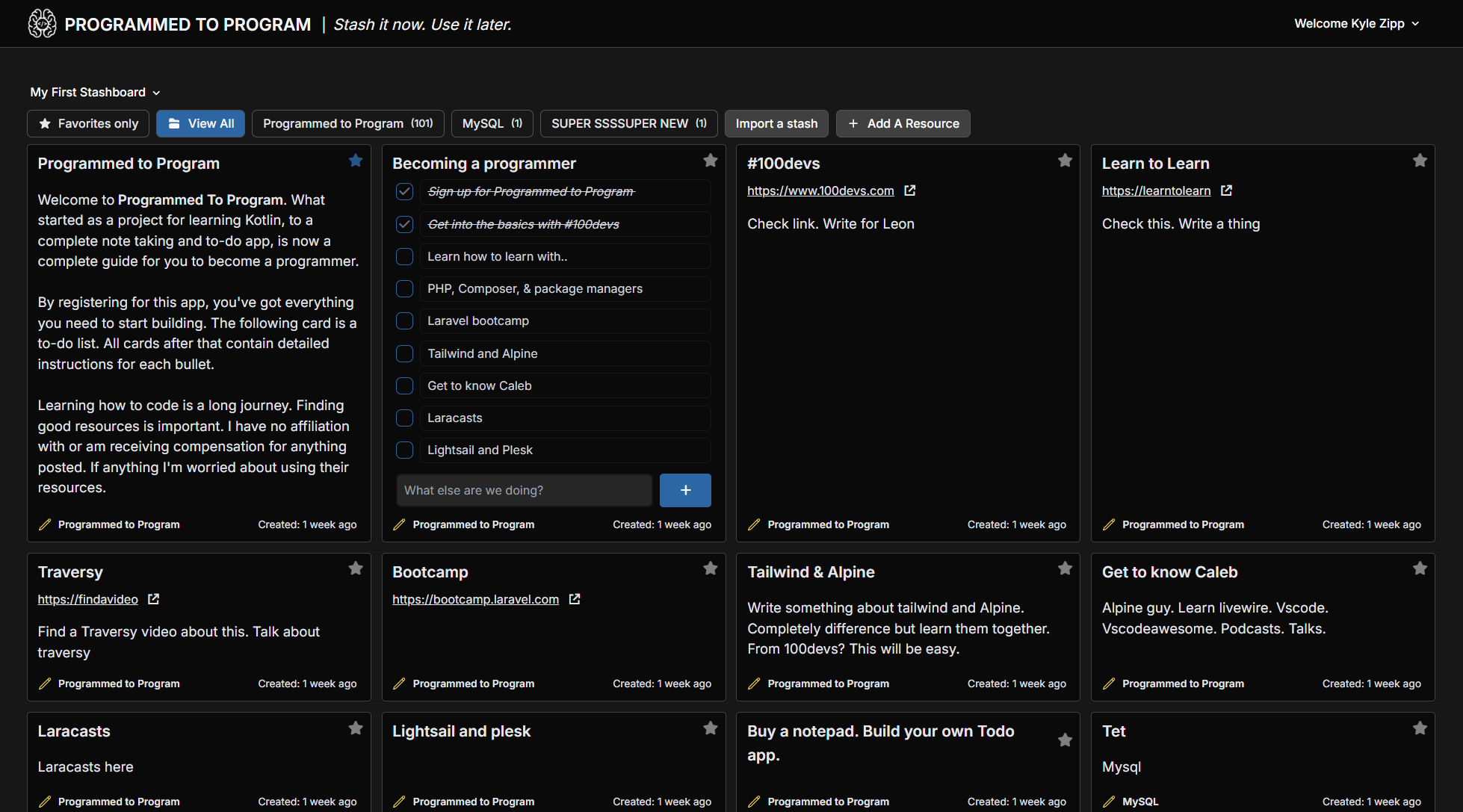Edit Get to know Caleb pencil icon
This screenshot has width=1463, height=812.
[x=1109, y=684]
